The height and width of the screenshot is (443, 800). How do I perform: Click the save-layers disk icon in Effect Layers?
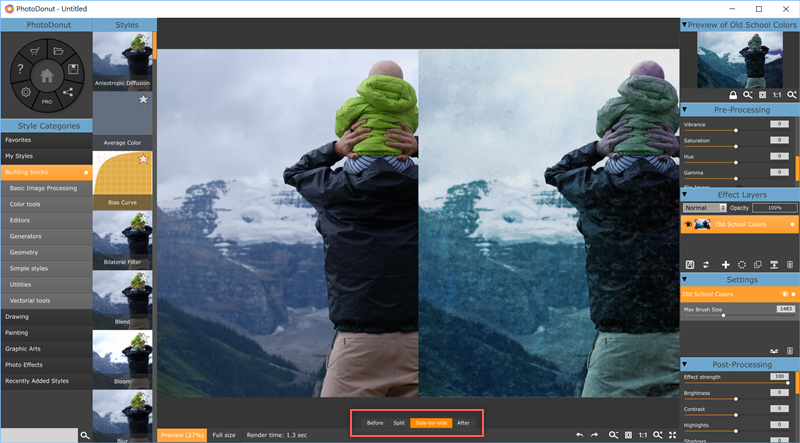tap(690, 264)
